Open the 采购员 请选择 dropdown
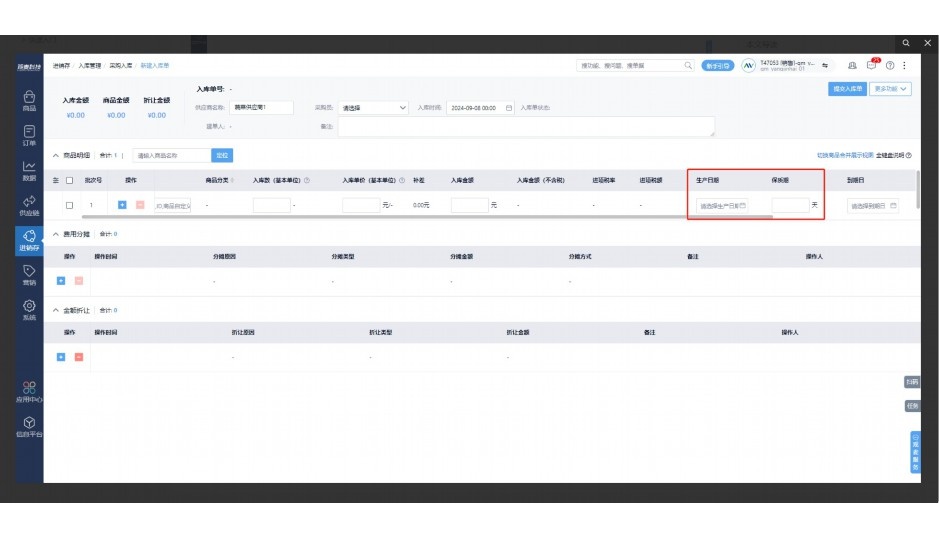 [374, 108]
